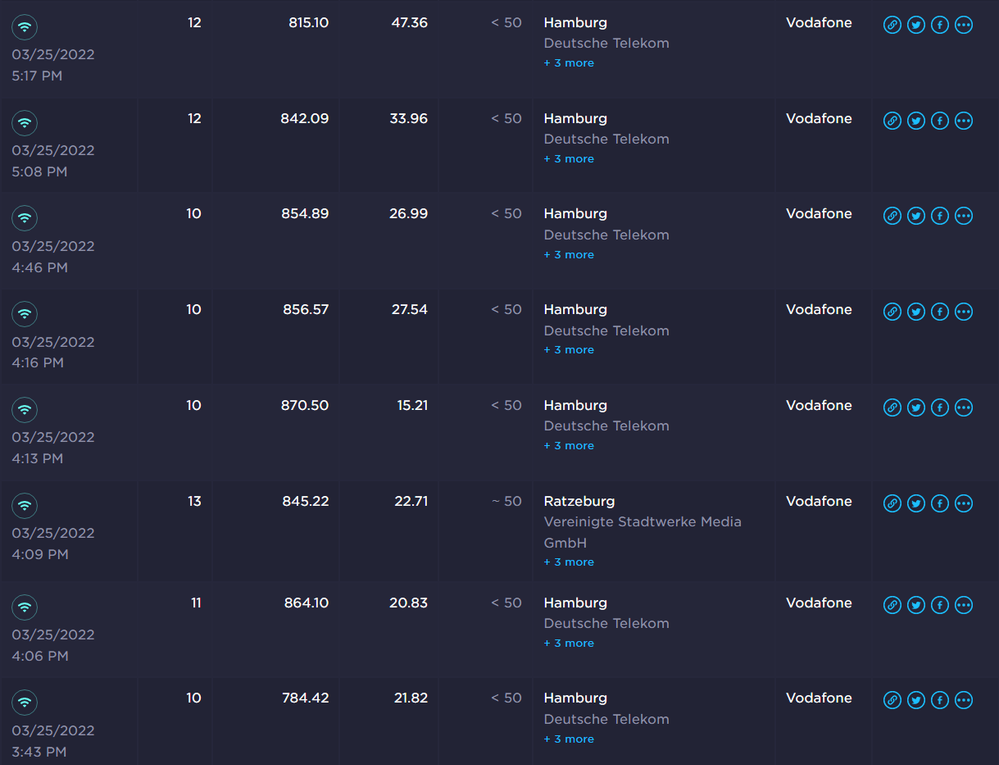Image resolution: width=999 pixels, height=765 pixels.
Task: Expand "+ 3 more" servers on 3:43 PM row
Action: 569,739
